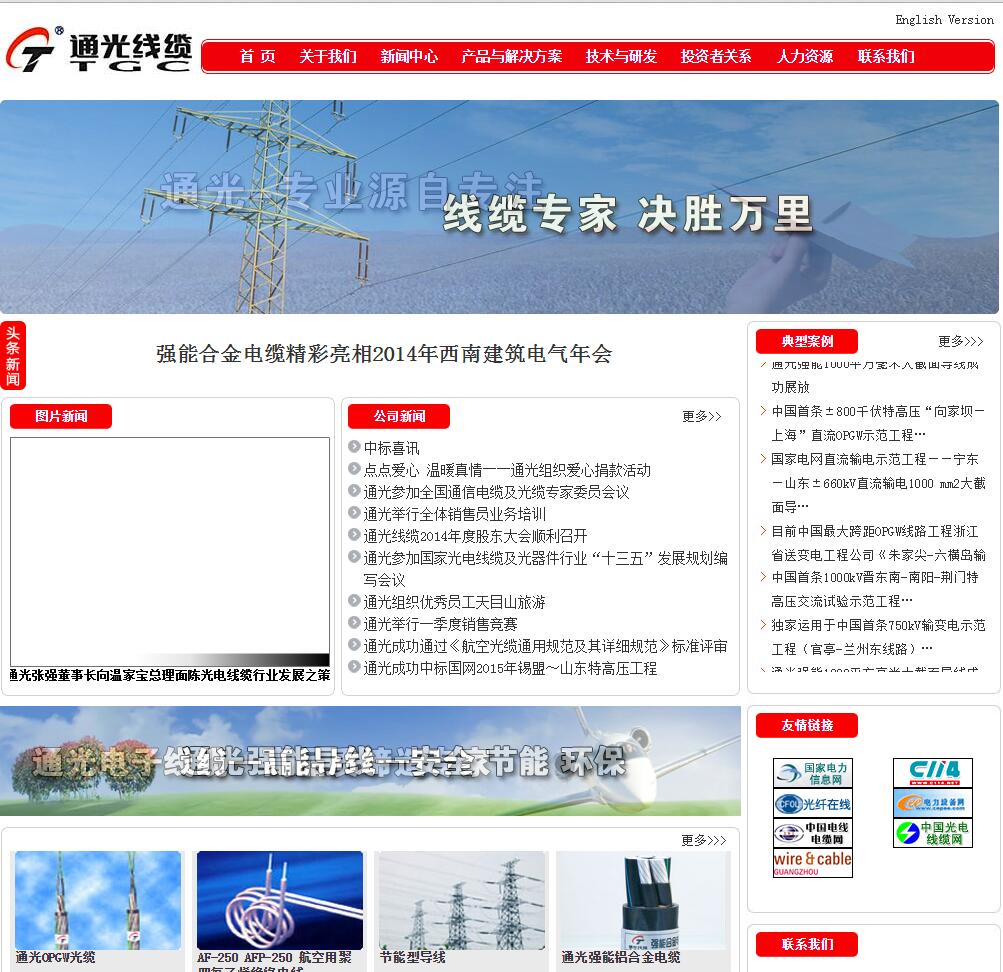Click the 图片新闻 section header
1003x972 pixels.
pyautogui.click(x=61, y=416)
